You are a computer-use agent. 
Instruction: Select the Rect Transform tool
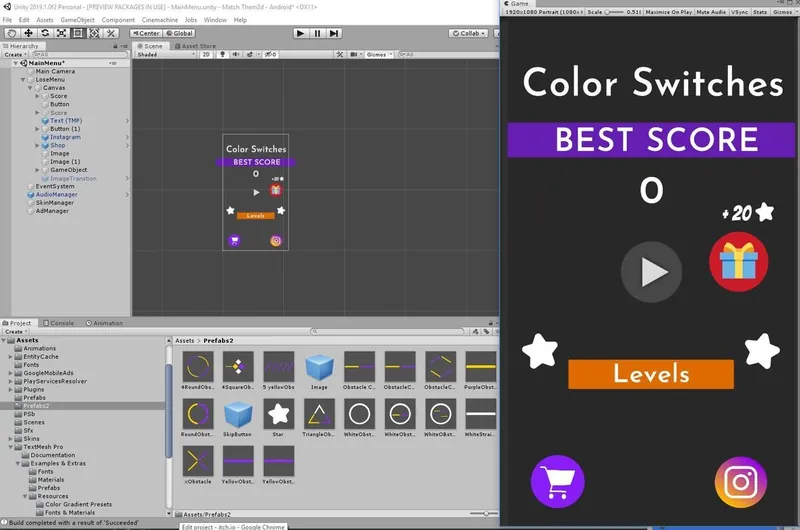point(78,33)
